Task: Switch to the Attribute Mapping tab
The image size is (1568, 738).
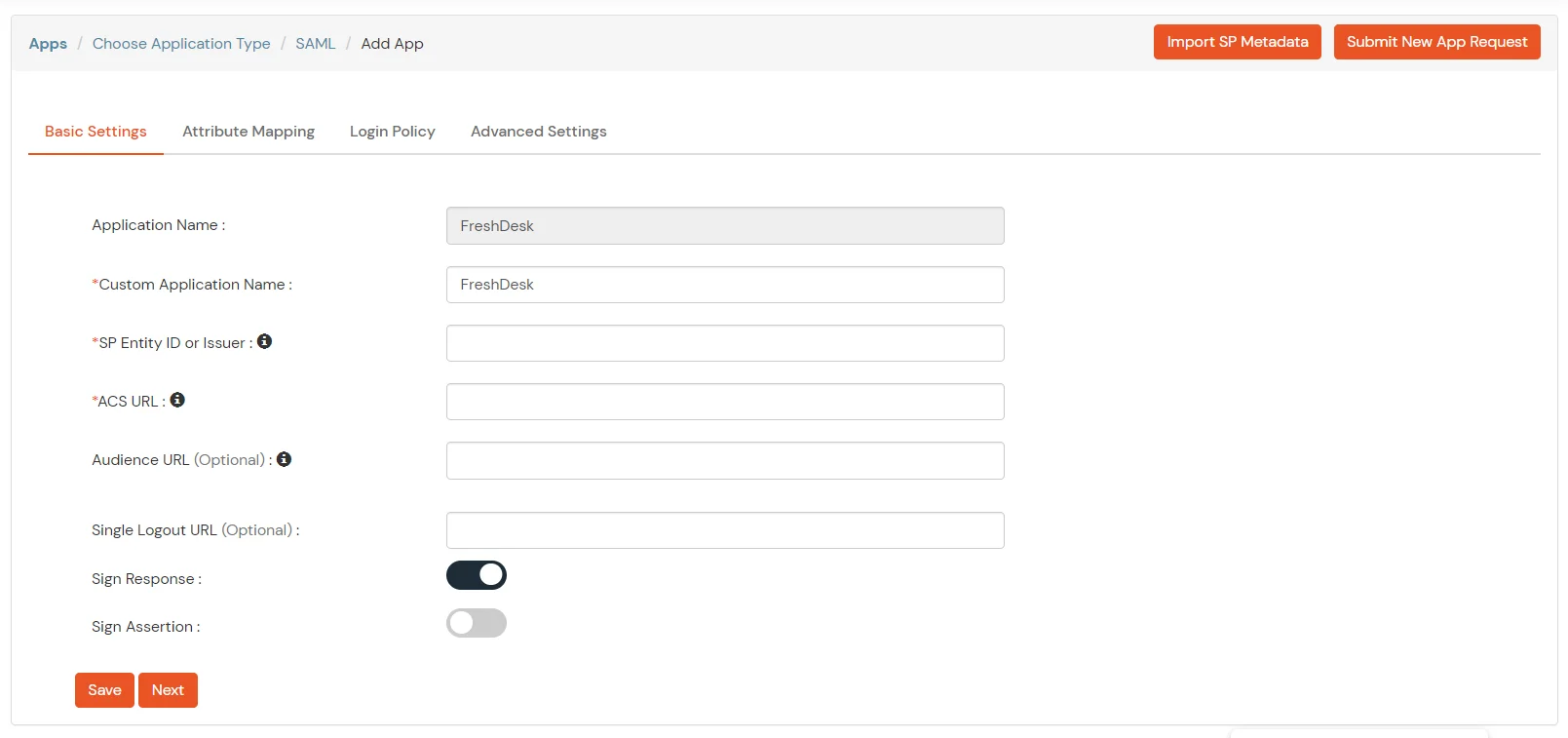Action: point(249,132)
